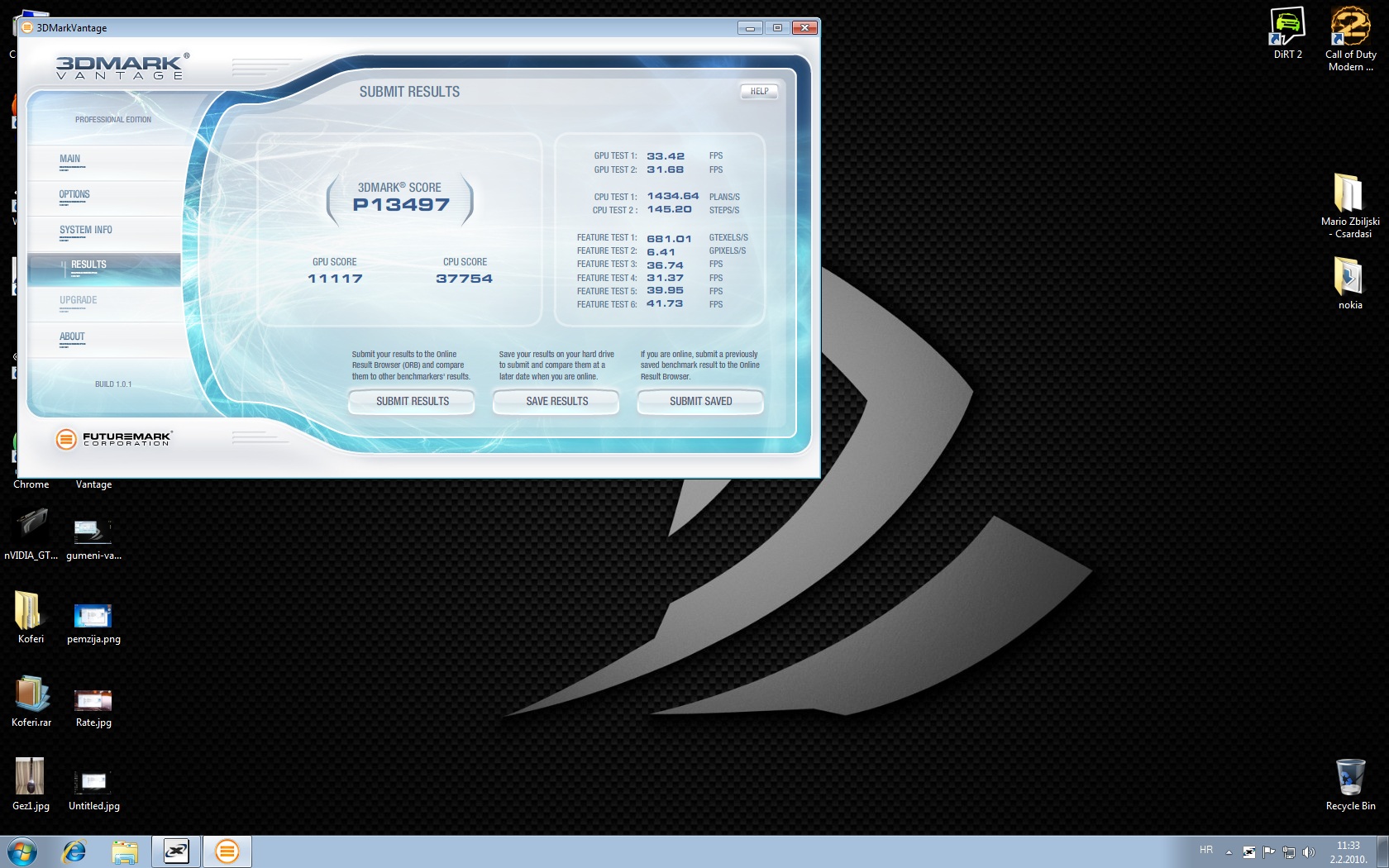Screen dimensions: 1389x868
Task: Select the RESULTS section in sidebar
Action: coord(104,269)
